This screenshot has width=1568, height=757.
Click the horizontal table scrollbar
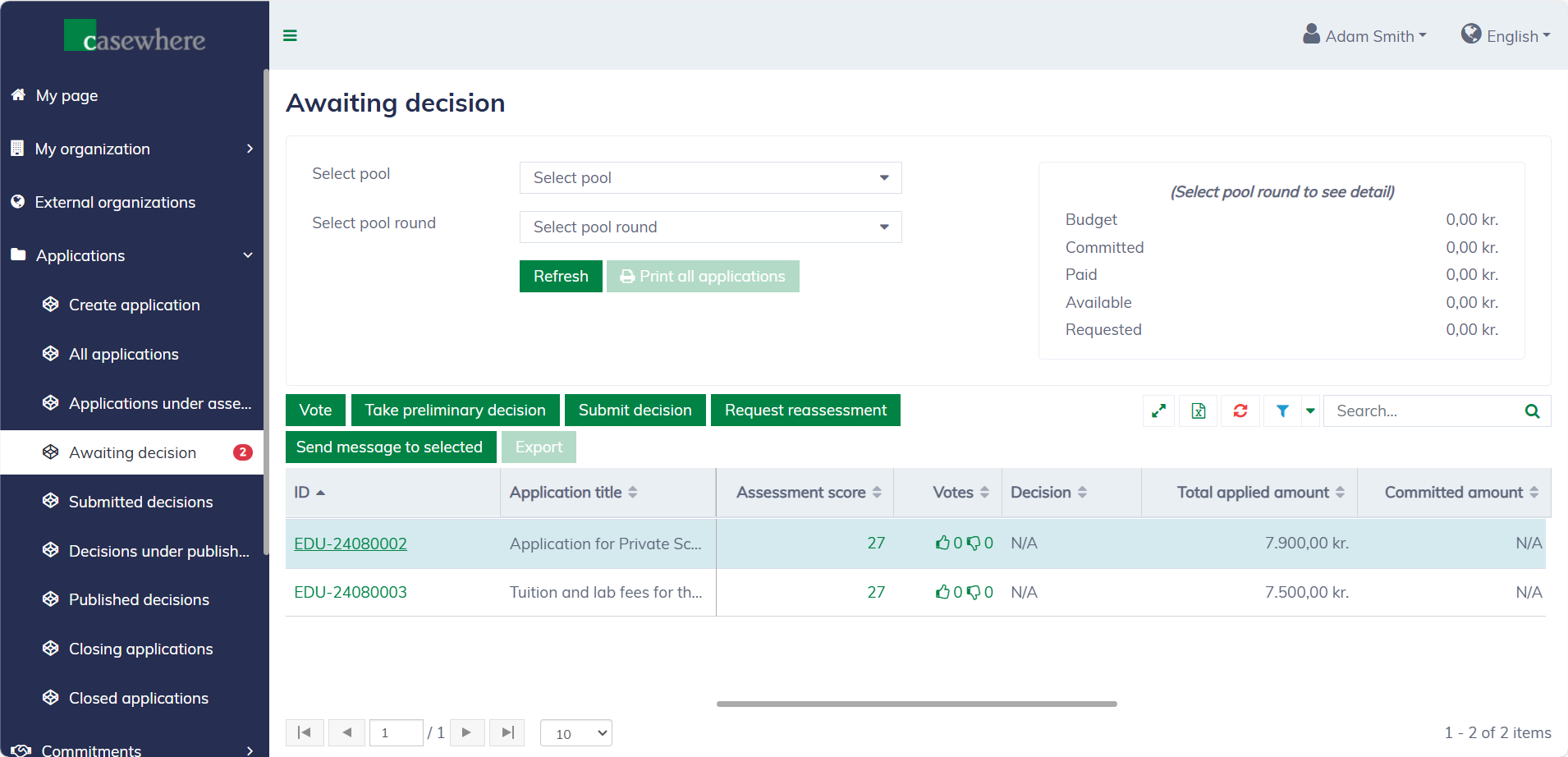coord(916,704)
